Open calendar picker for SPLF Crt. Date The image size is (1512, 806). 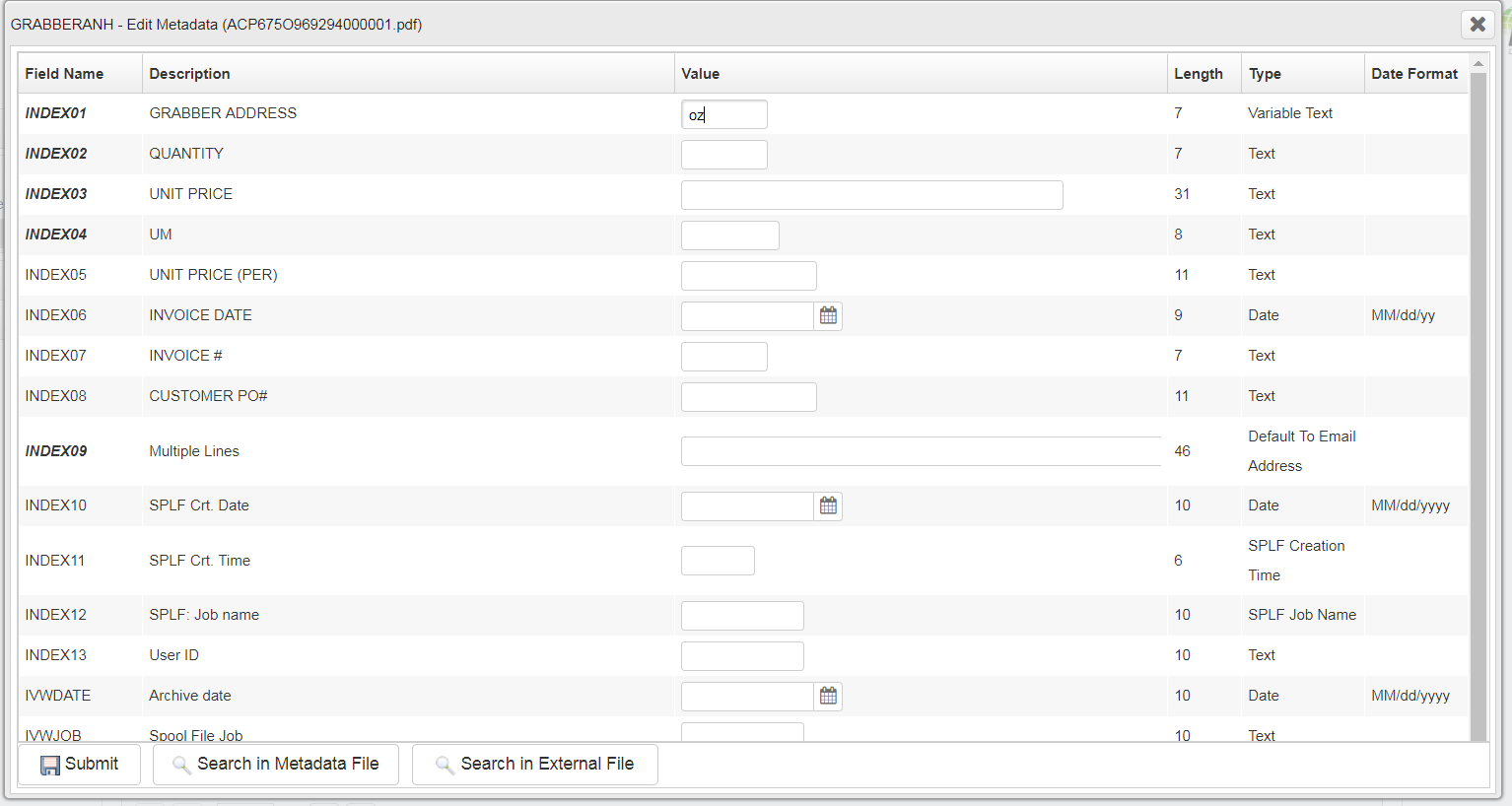828,505
